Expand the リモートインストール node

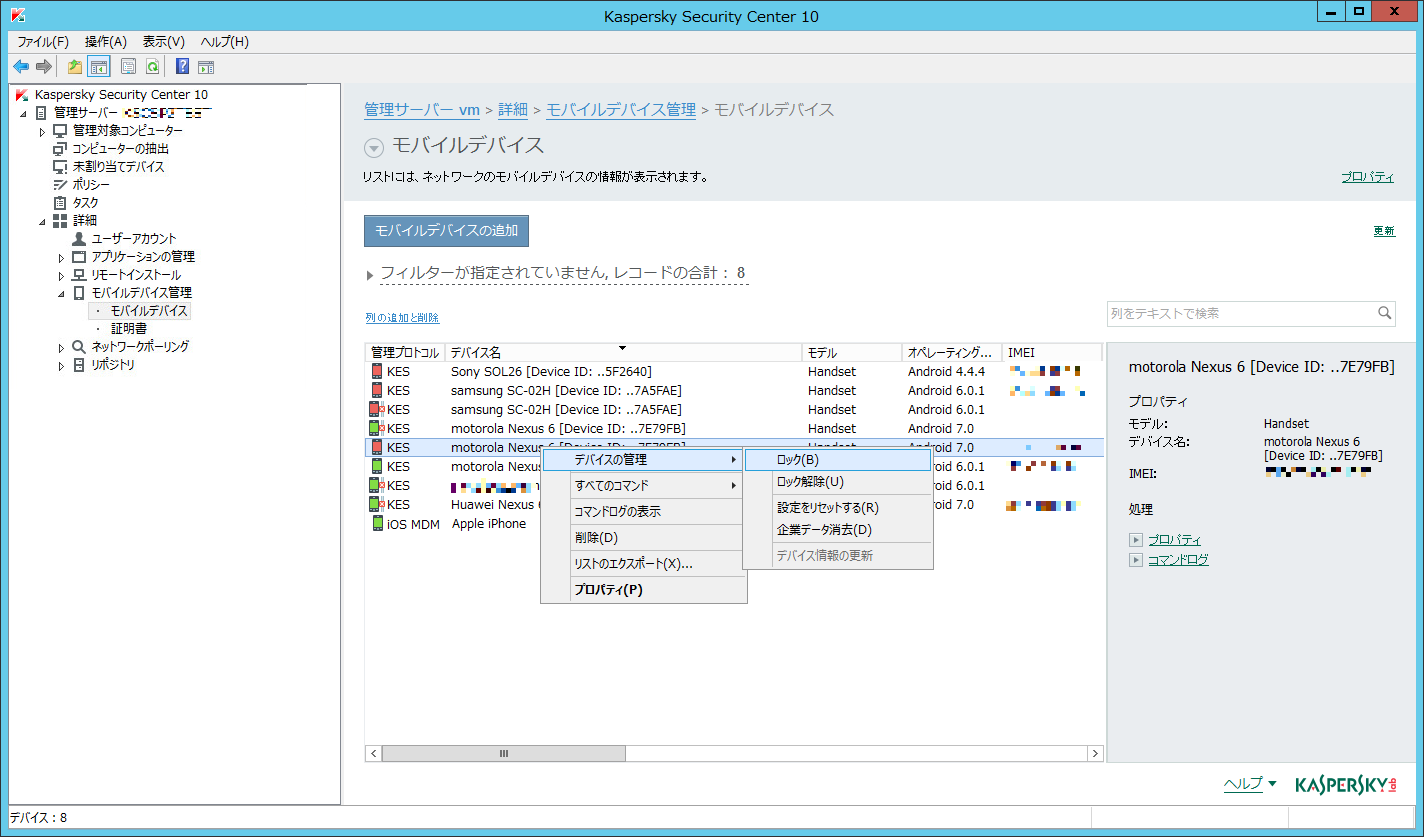click(x=61, y=276)
